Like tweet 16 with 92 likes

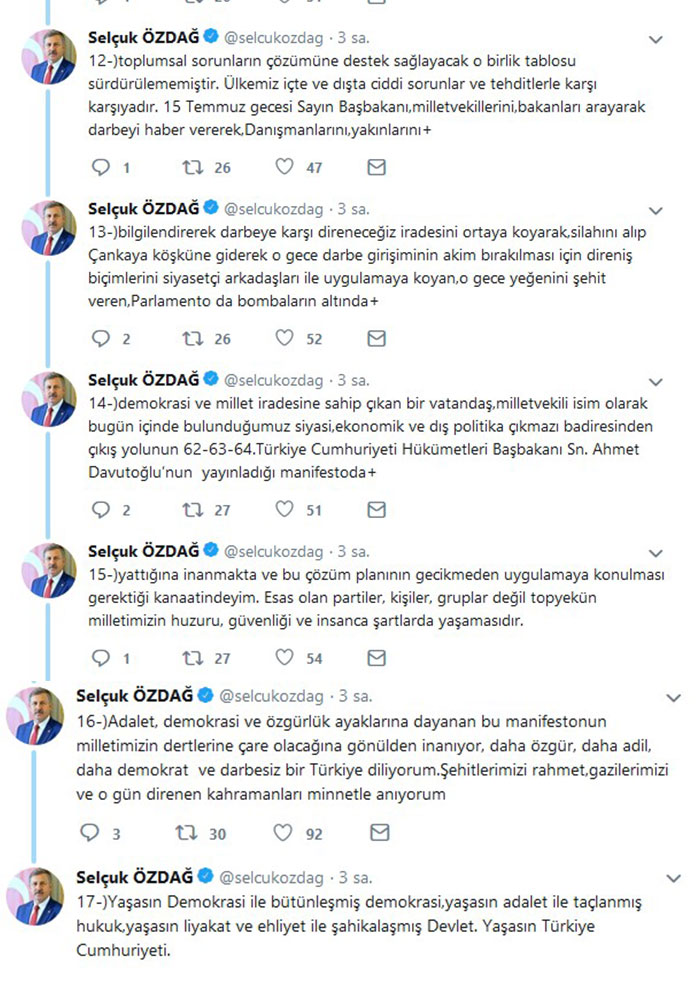[x=284, y=832]
